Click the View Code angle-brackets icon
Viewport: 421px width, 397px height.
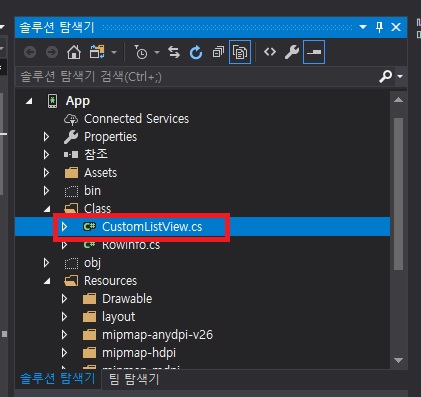click(270, 52)
